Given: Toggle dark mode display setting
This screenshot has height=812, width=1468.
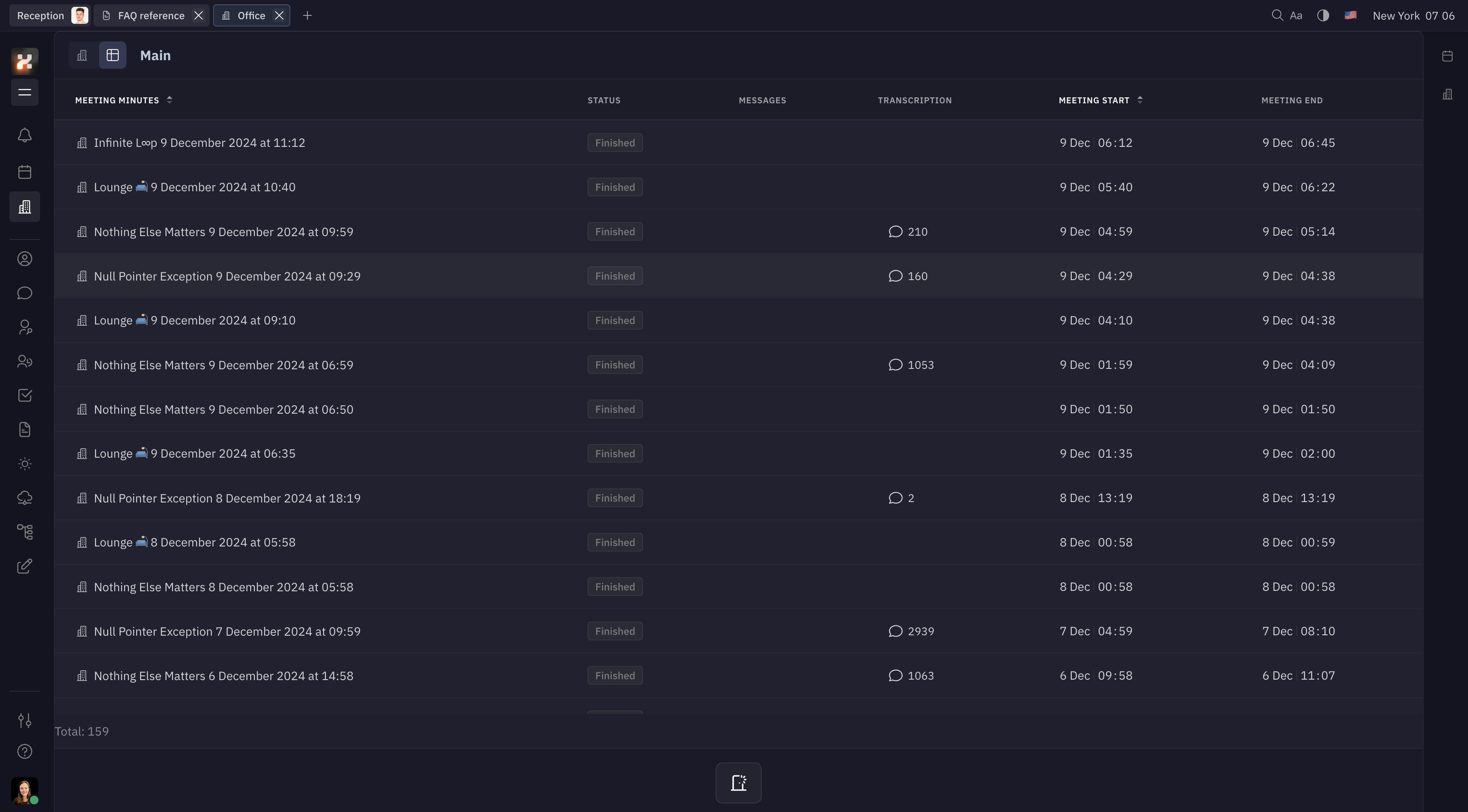Looking at the screenshot, I should pyautogui.click(x=1322, y=15).
